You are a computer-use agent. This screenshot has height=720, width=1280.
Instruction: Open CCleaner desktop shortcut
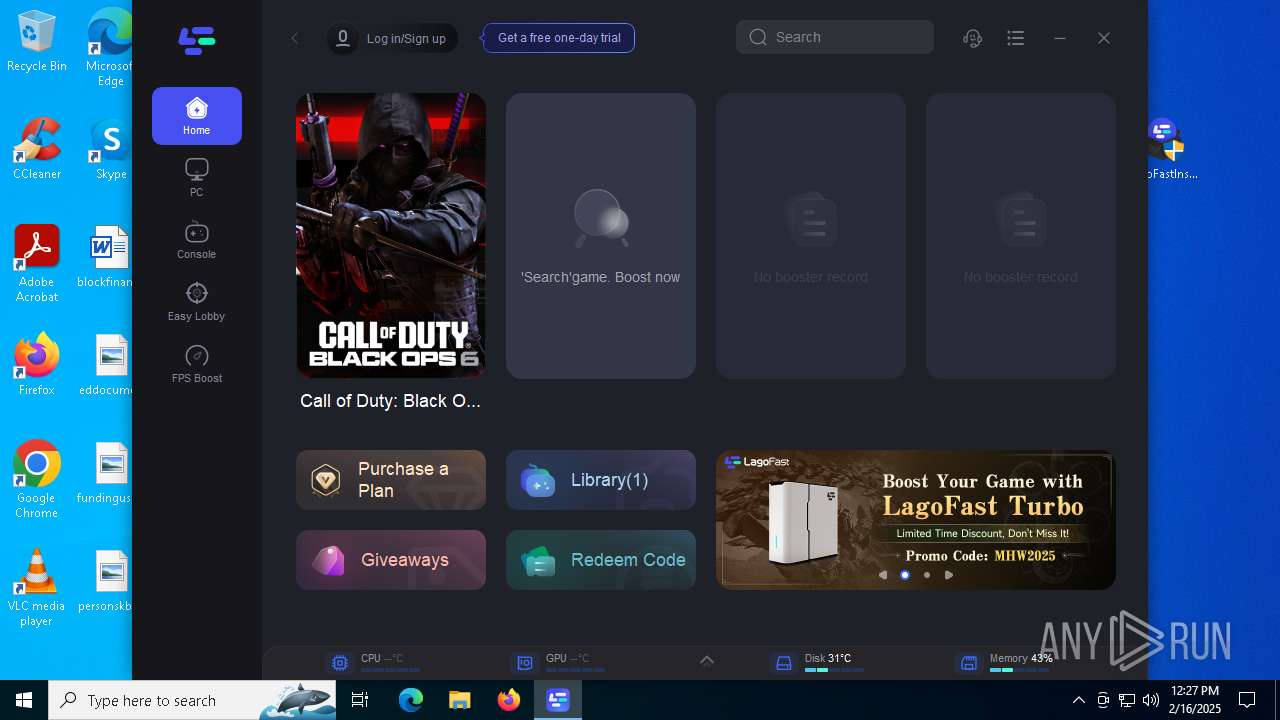point(37,150)
